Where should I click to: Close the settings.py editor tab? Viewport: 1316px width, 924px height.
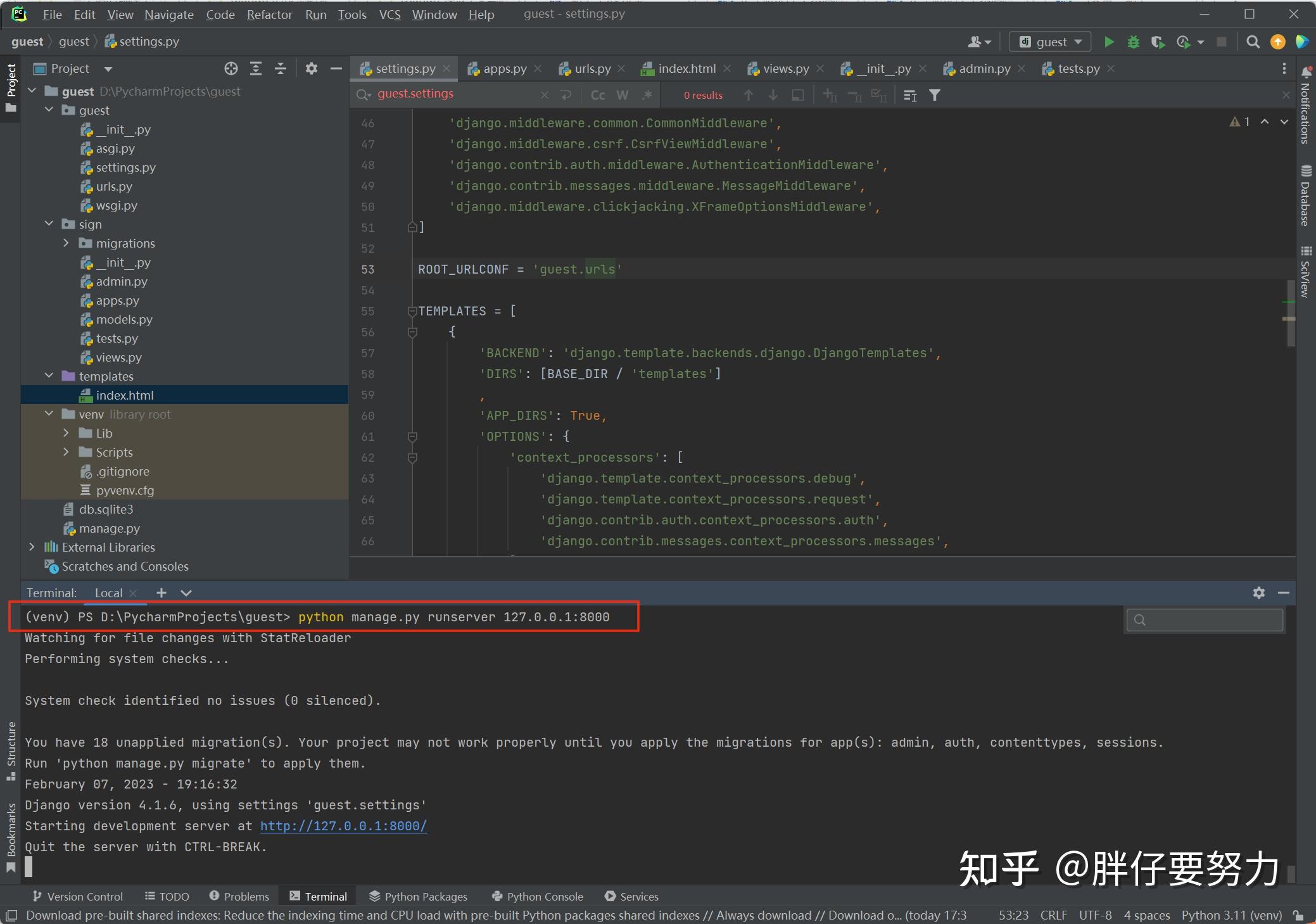[446, 68]
